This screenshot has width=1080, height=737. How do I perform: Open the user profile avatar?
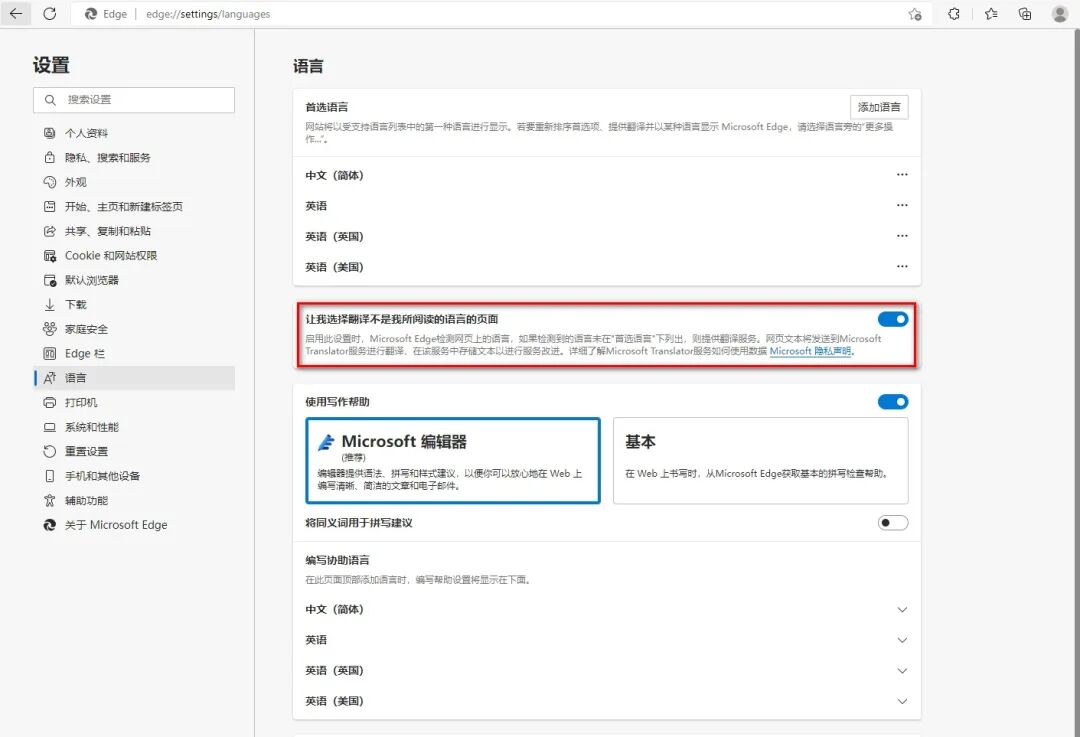[x=1060, y=14]
